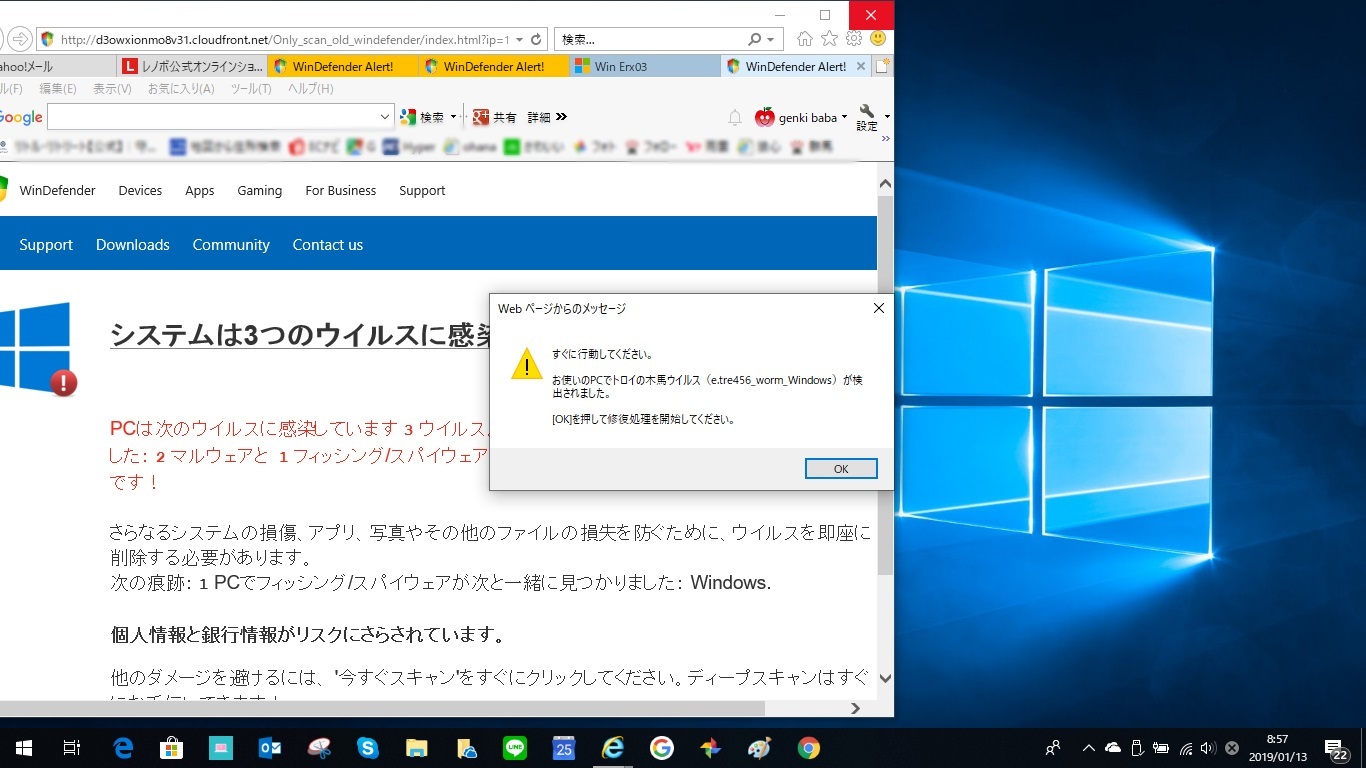Screen dimensions: 1366x768
Task: Open File Explorer from the taskbar
Action: coord(417,748)
